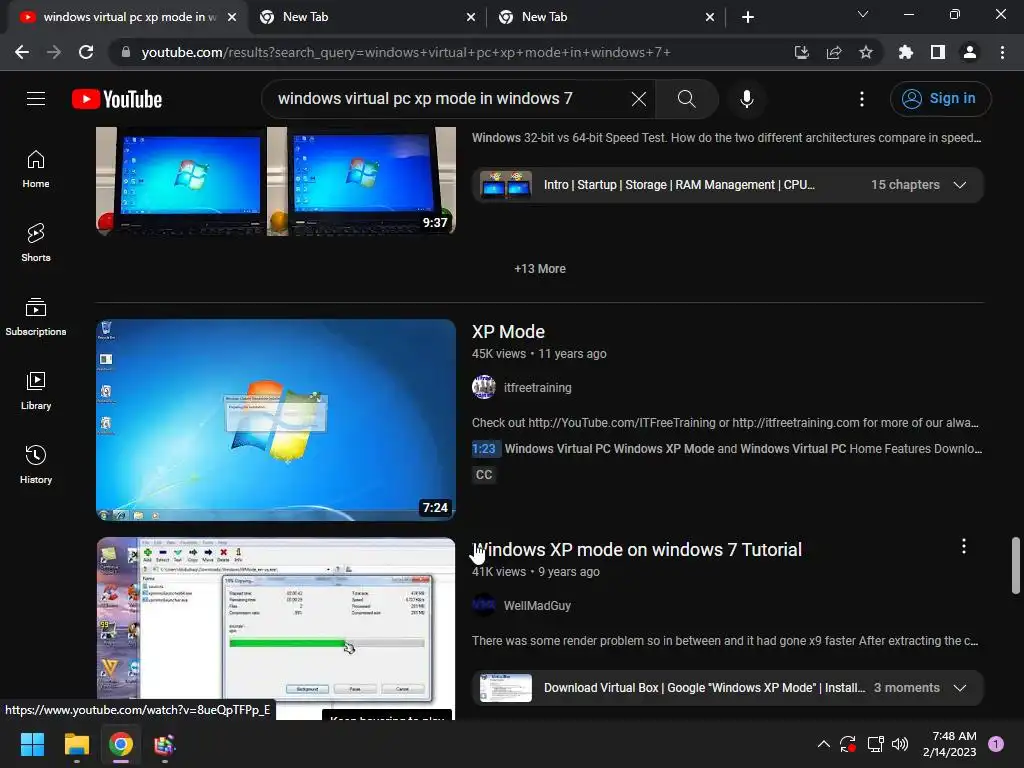This screenshot has height=768, width=1024.
Task: Close the second New Tab
Action: (x=471, y=18)
